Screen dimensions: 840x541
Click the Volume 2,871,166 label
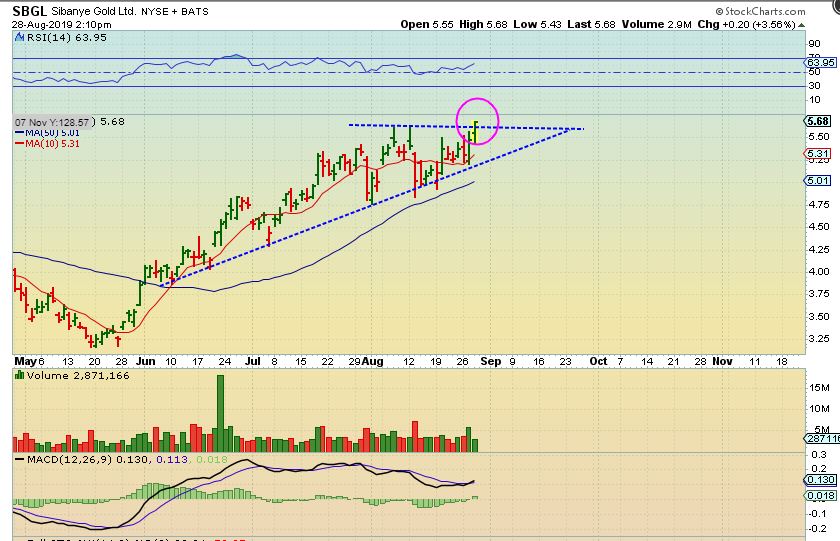[x=78, y=375]
